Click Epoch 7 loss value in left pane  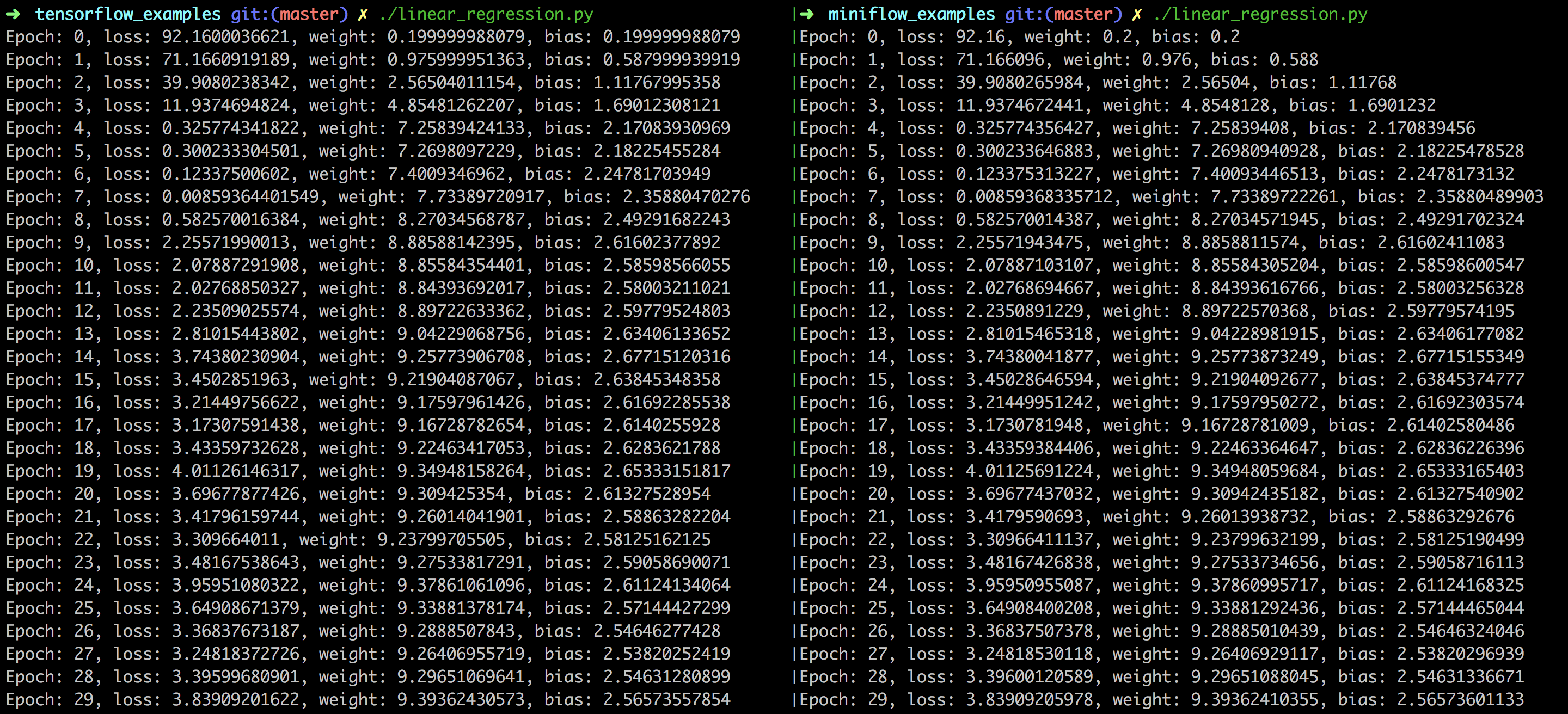click(x=241, y=196)
